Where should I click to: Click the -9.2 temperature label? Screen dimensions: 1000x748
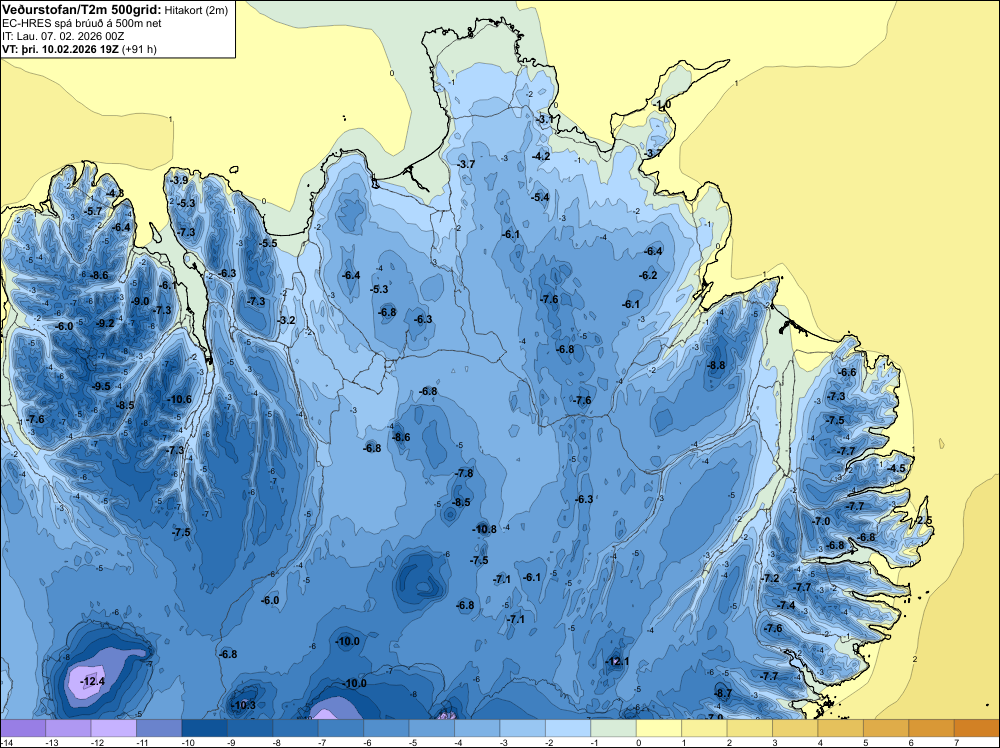point(106,323)
